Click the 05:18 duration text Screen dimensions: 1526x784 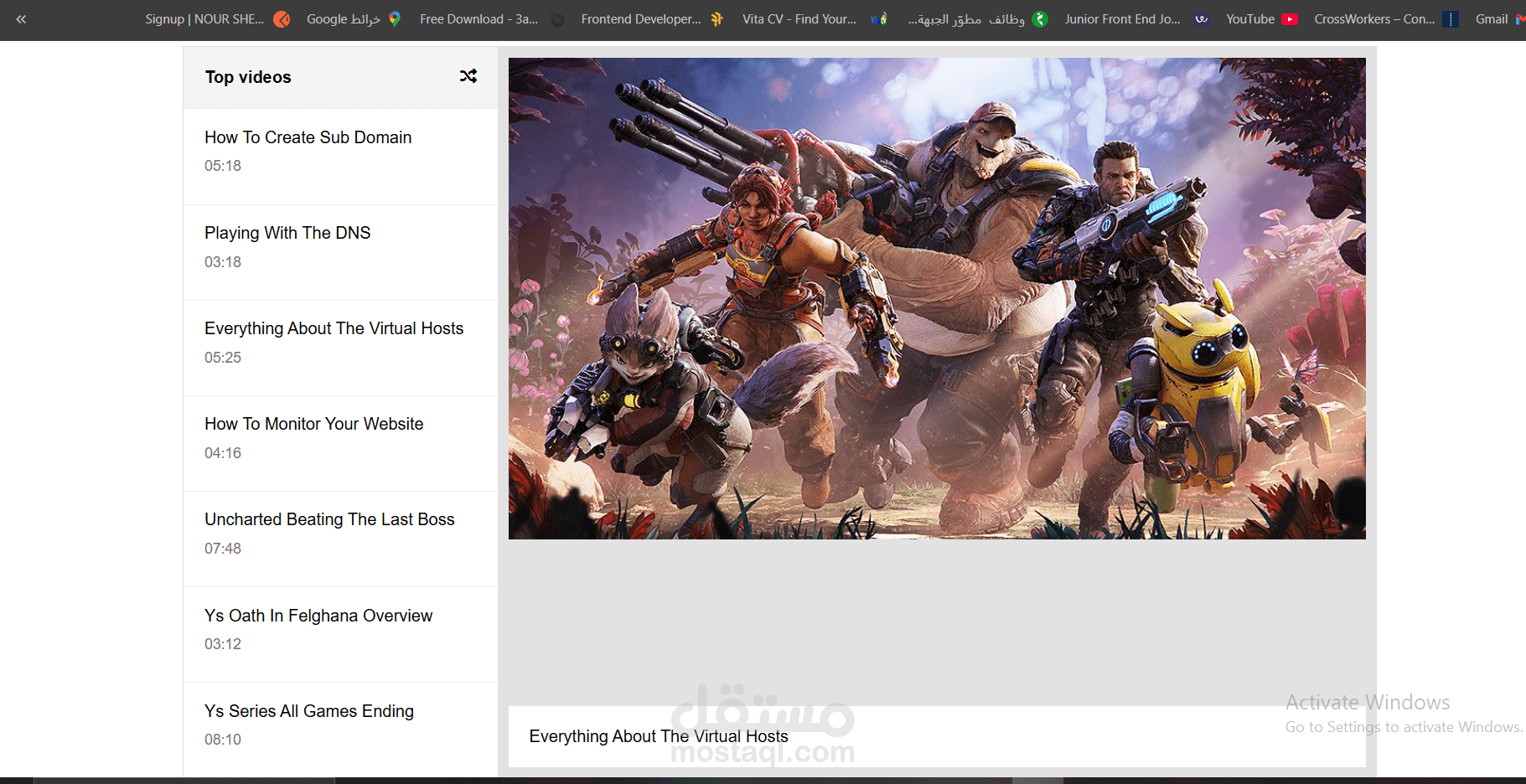click(223, 166)
